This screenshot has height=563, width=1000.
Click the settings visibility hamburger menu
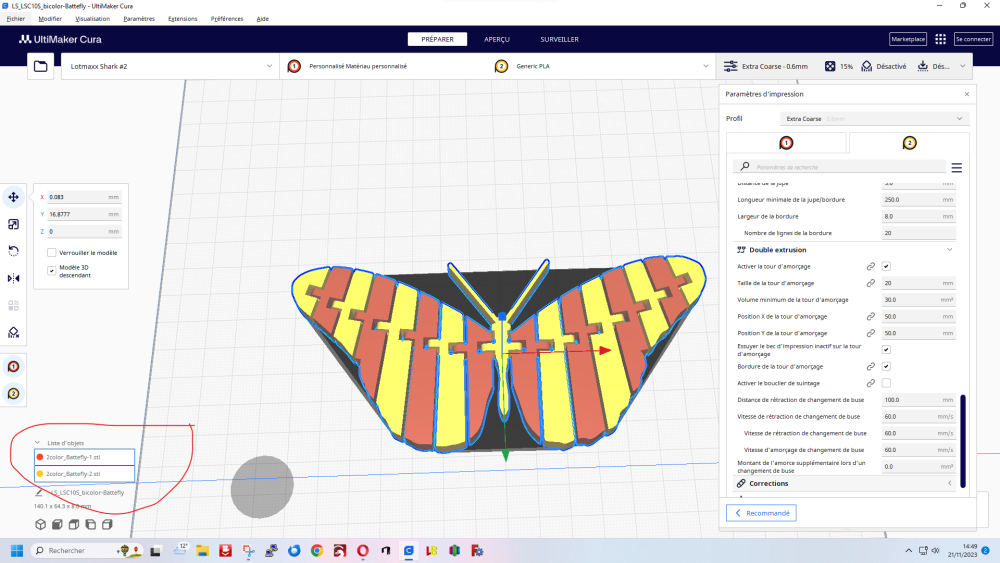point(957,168)
